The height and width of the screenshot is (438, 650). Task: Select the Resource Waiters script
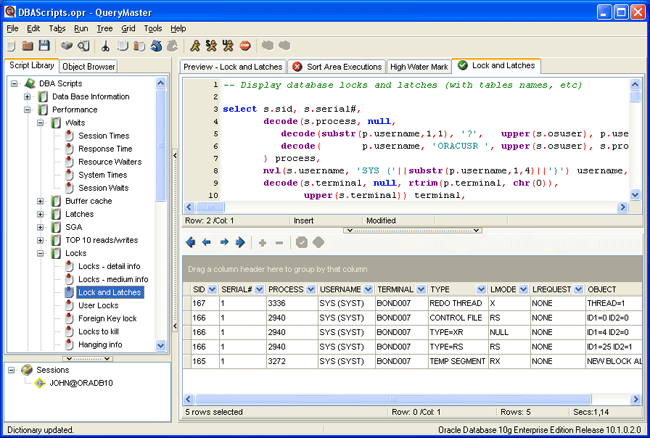(110, 162)
